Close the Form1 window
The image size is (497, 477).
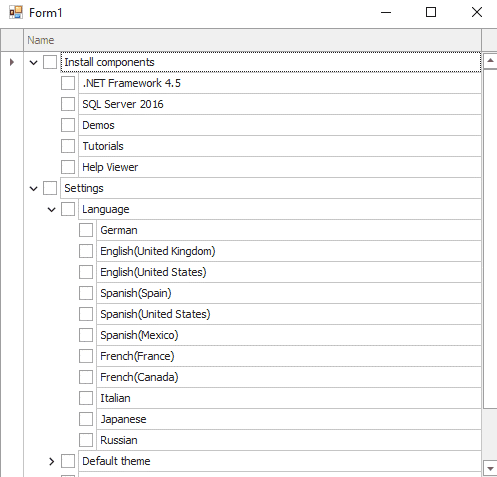click(477, 13)
